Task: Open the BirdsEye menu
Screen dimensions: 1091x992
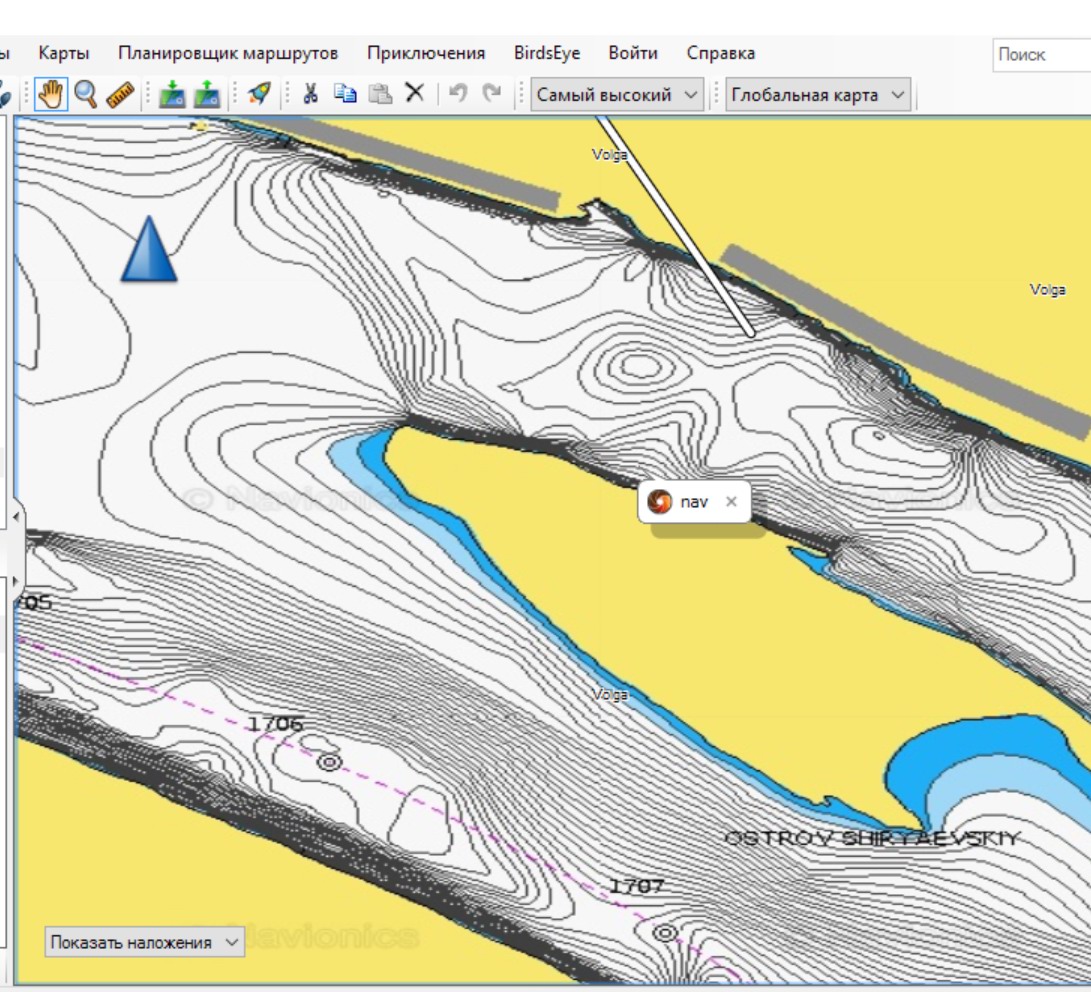Action: [x=547, y=53]
